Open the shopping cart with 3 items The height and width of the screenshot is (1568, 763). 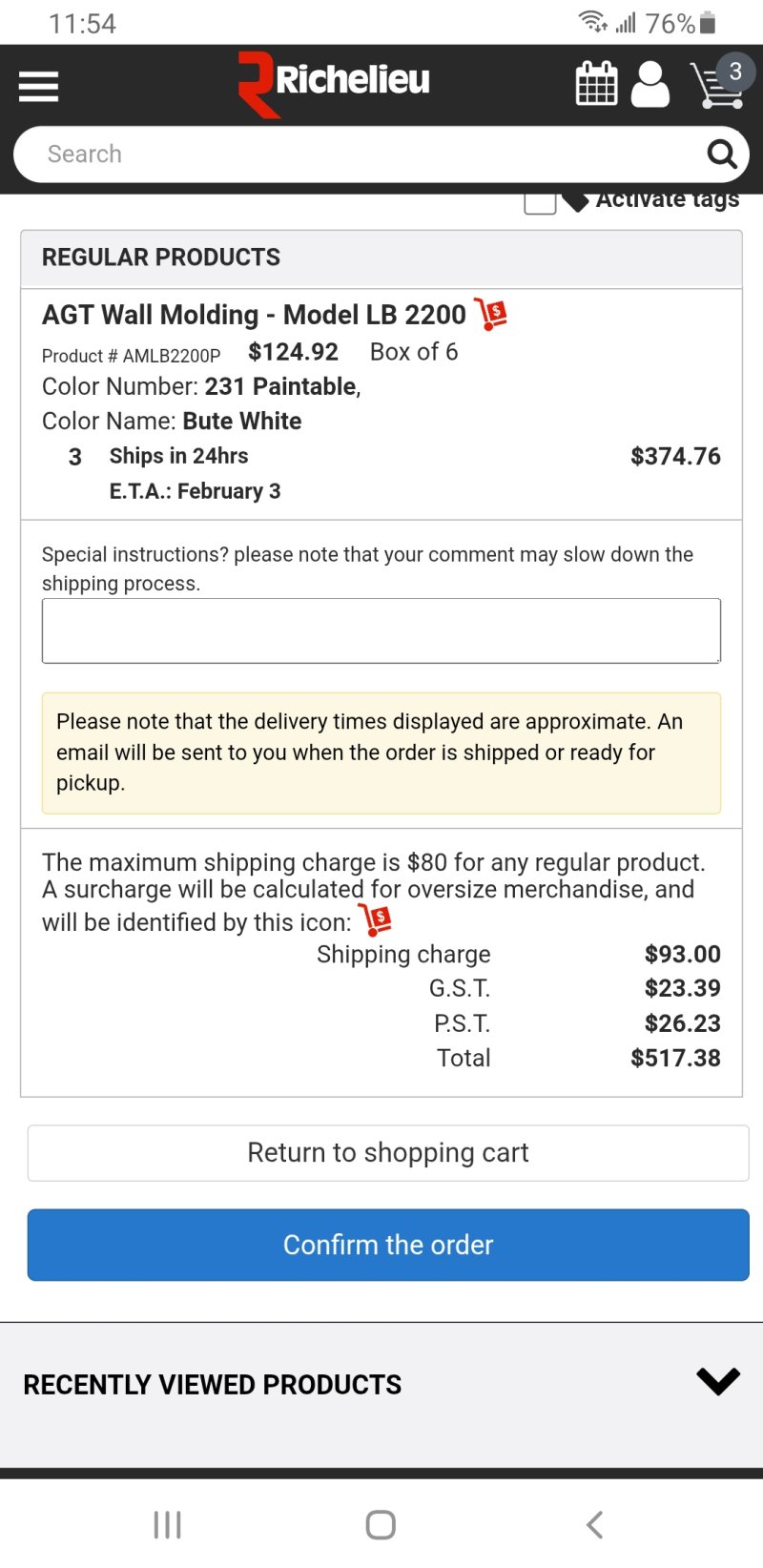(x=717, y=84)
